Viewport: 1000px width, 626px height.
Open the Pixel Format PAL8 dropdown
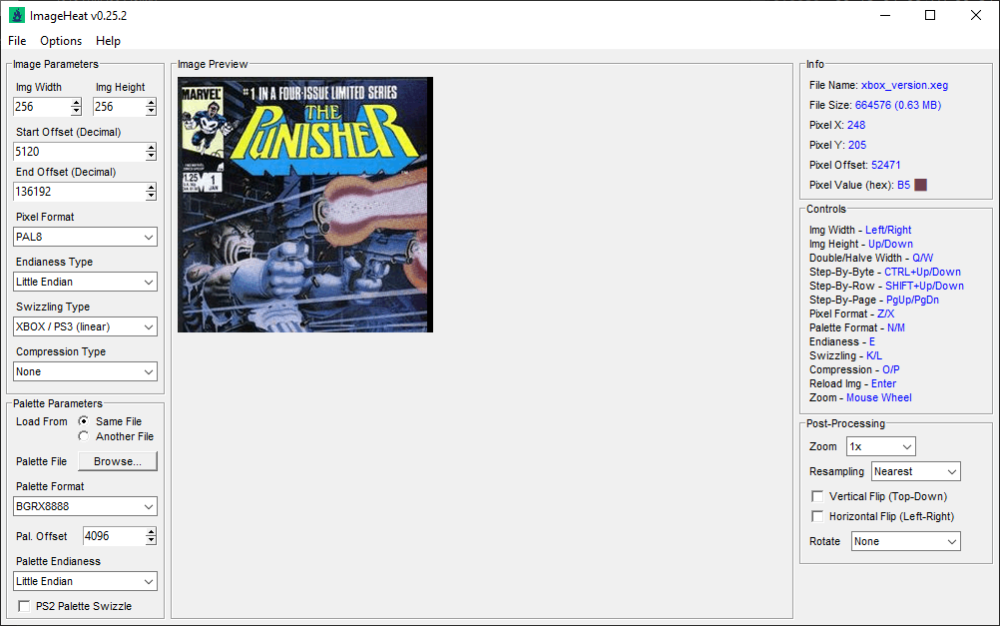[85, 237]
